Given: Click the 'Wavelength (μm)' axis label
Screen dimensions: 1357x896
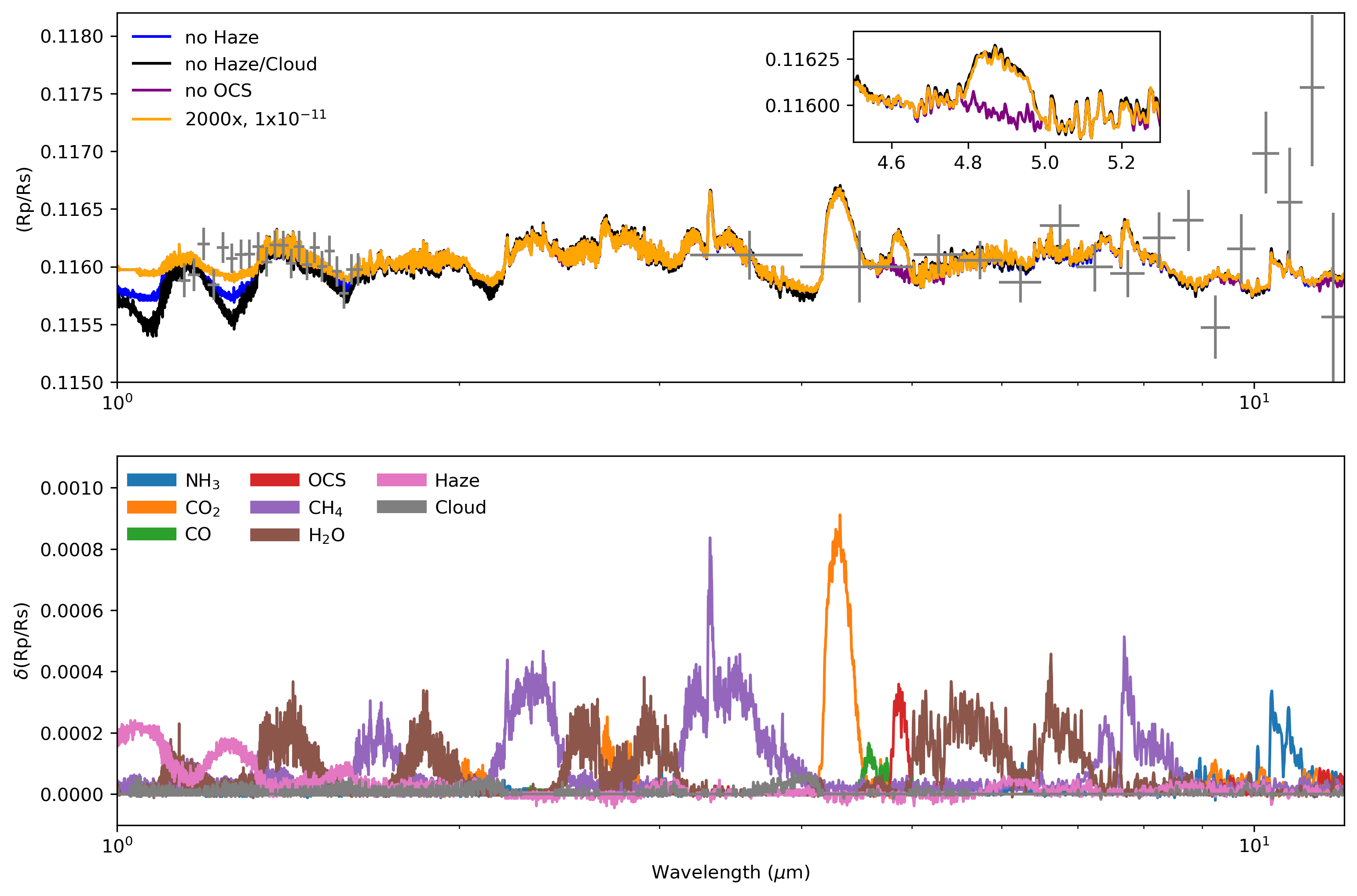Looking at the screenshot, I should pos(731,873).
